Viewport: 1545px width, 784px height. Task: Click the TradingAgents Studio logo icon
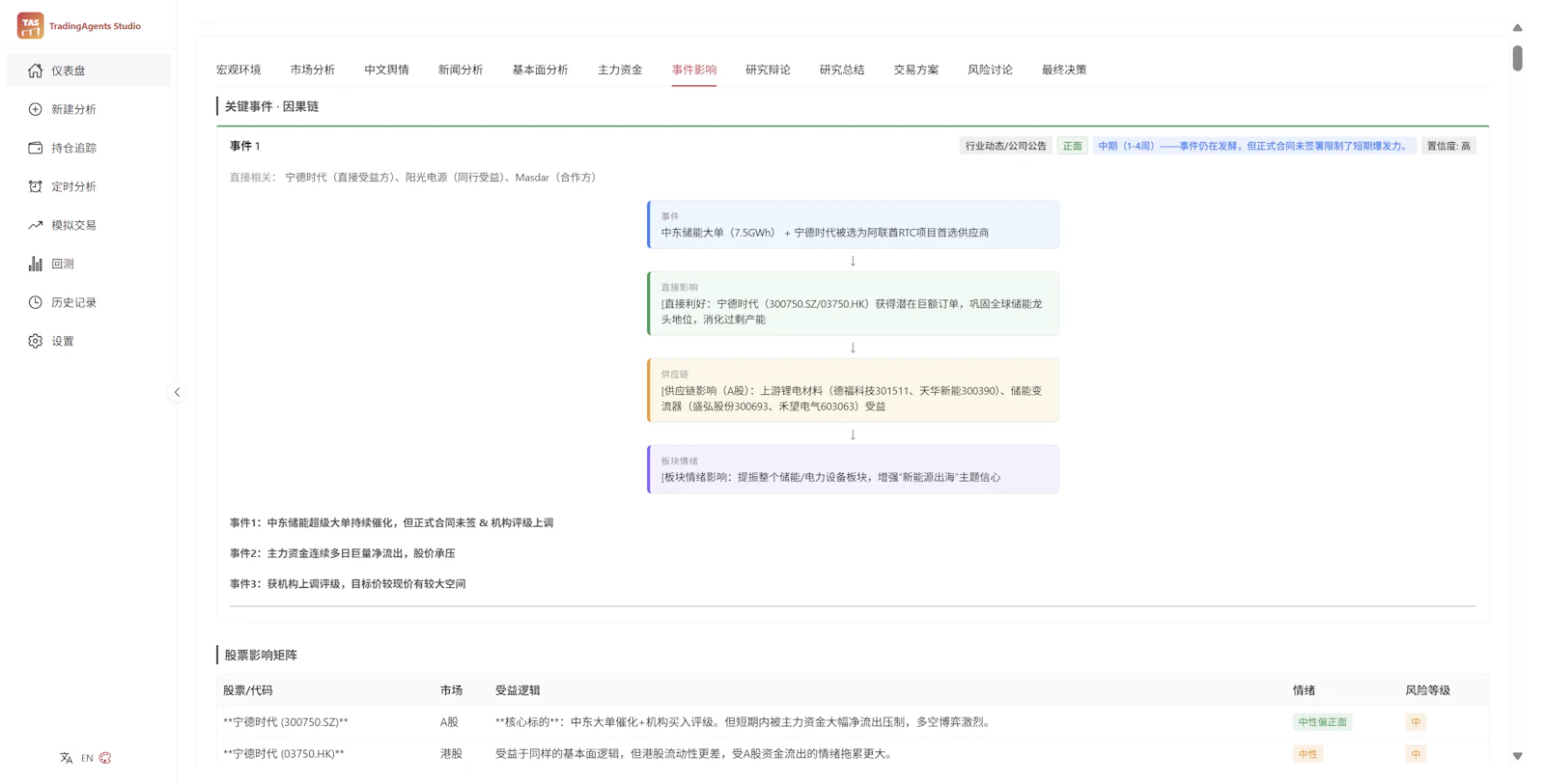(30, 25)
